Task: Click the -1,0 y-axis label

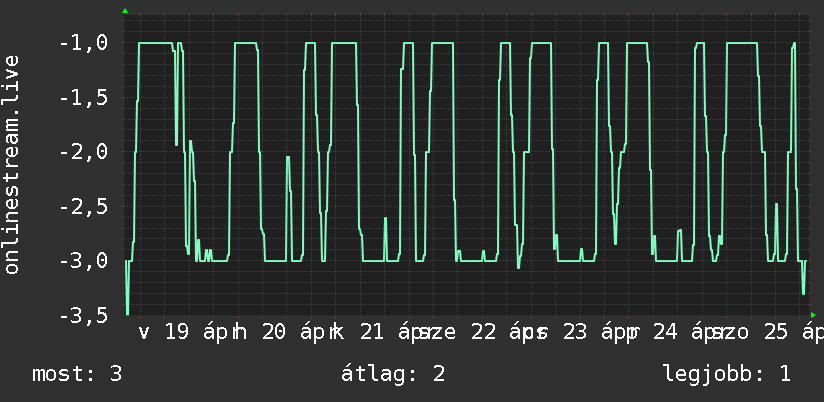Action: [84, 43]
